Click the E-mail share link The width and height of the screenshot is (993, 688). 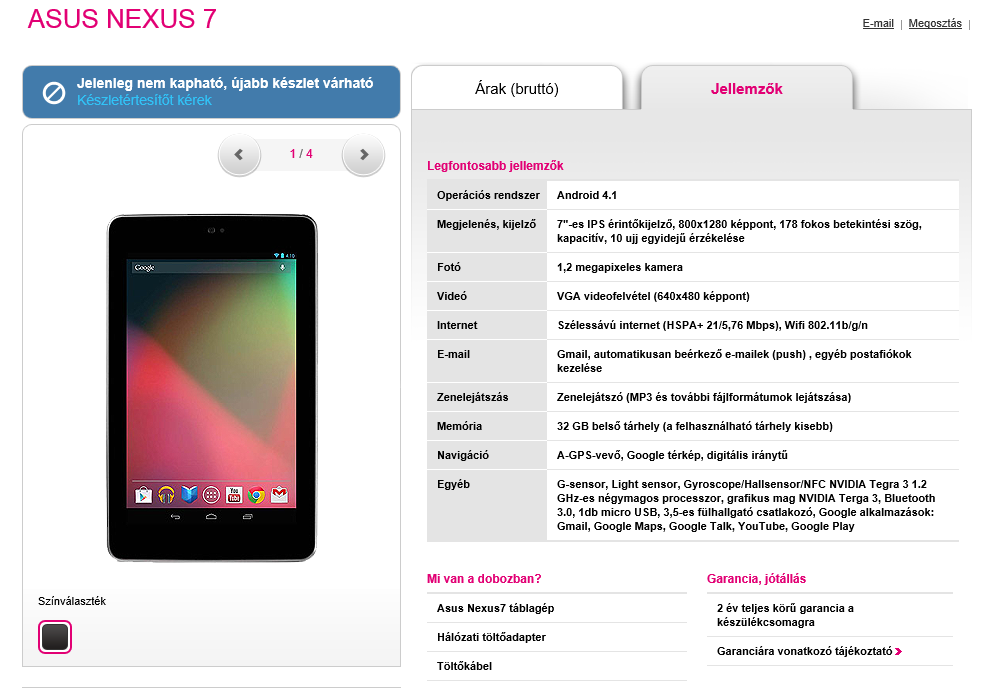(x=878, y=23)
